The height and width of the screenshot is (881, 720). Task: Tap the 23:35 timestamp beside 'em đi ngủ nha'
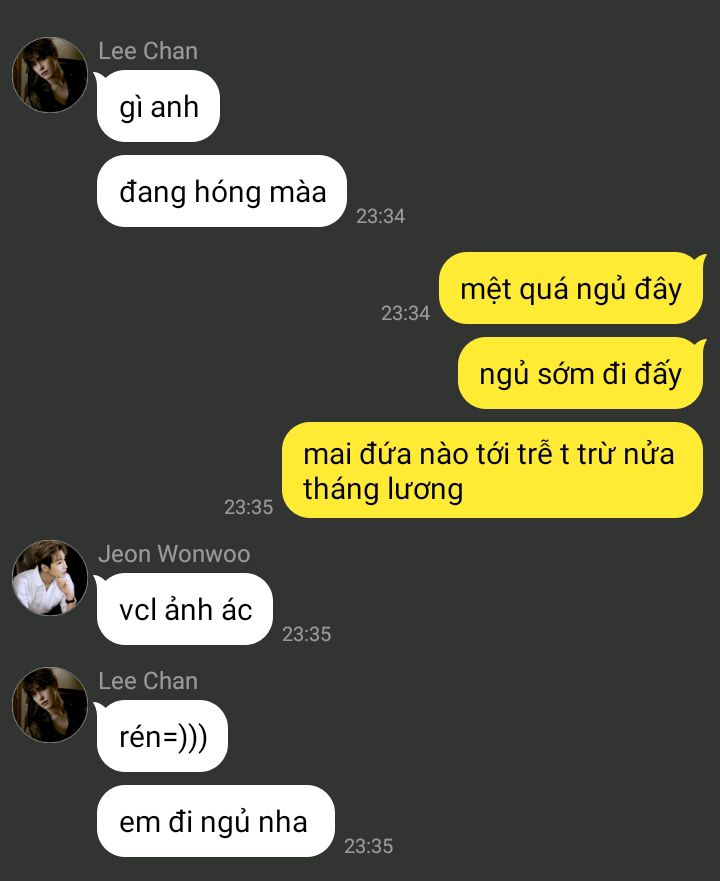(x=368, y=846)
